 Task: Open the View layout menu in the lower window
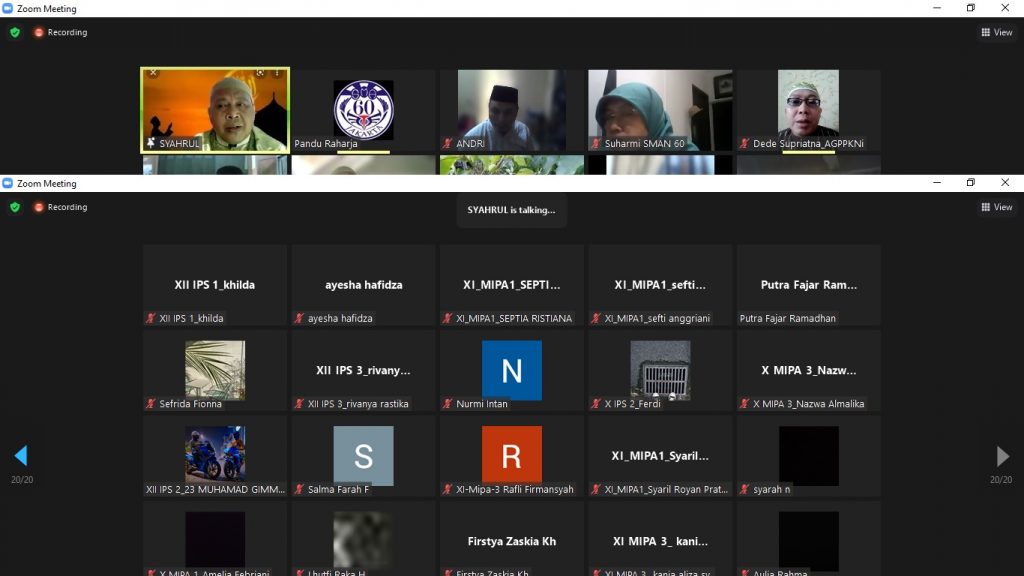coord(996,207)
